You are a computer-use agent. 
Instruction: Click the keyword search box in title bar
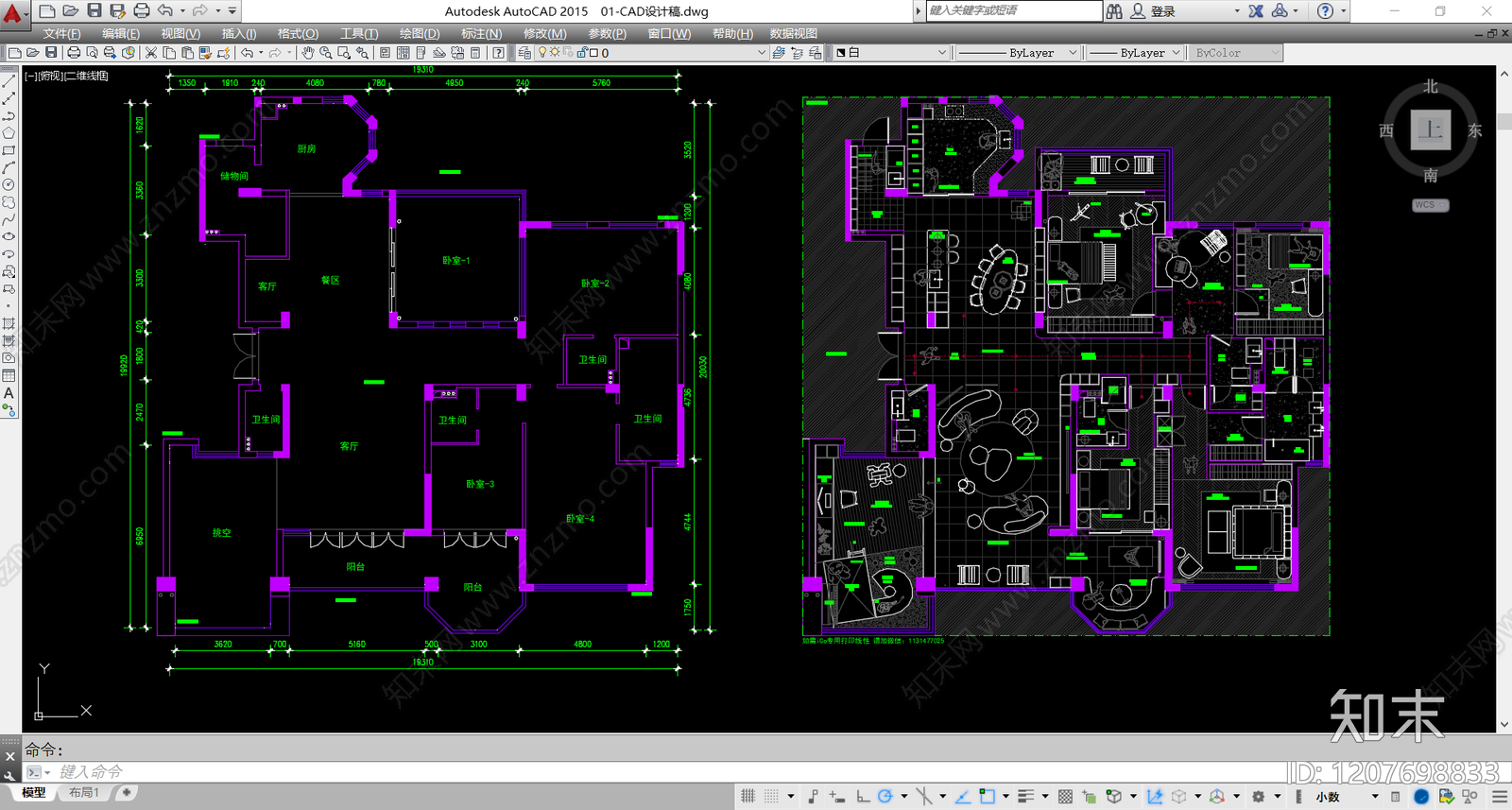click(x=1014, y=10)
